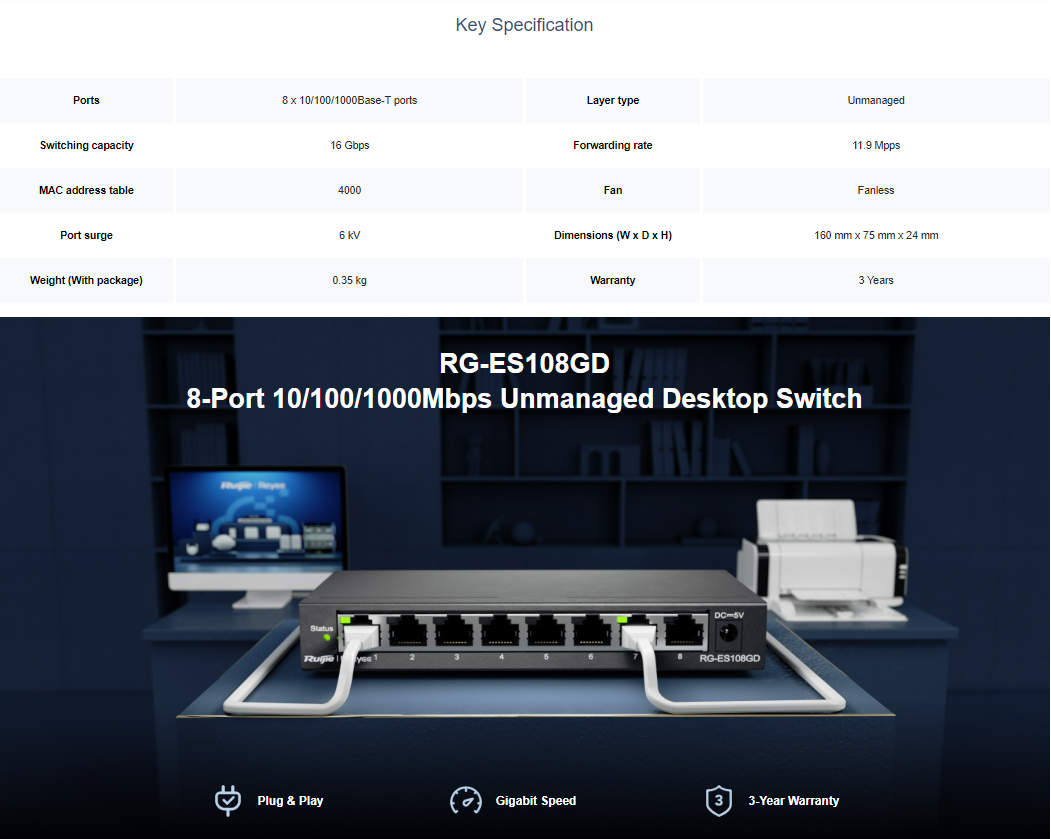Select the Gigabit Speed label
Screen dimensions: 1051x839
click(x=536, y=801)
